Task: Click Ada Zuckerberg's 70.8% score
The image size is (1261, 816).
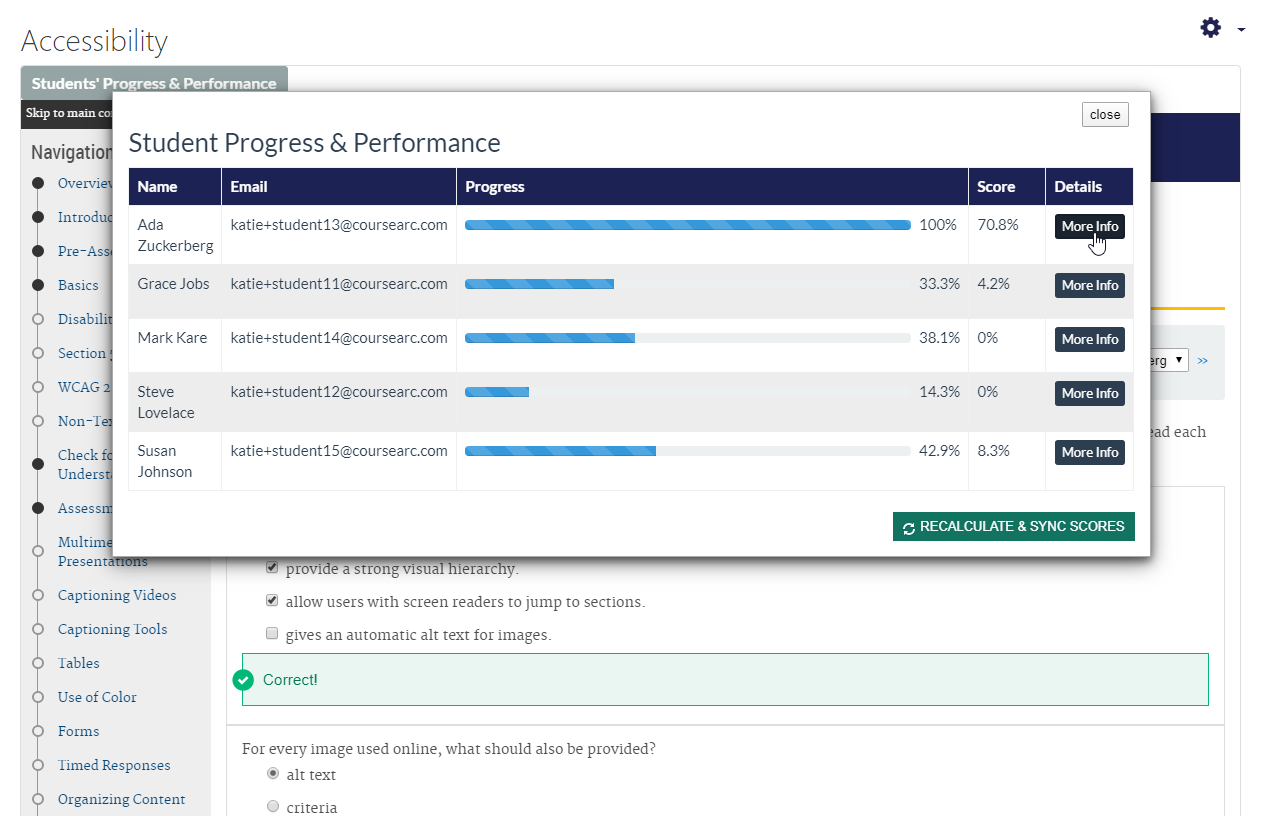Action: coord(998,225)
